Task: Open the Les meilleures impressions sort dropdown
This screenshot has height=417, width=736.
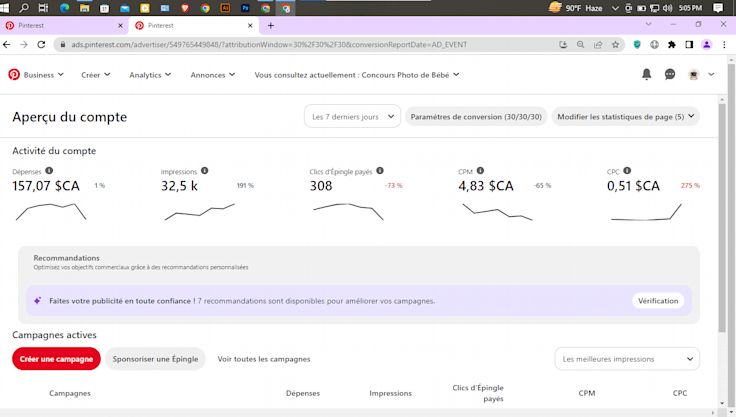Action: [x=627, y=359]
